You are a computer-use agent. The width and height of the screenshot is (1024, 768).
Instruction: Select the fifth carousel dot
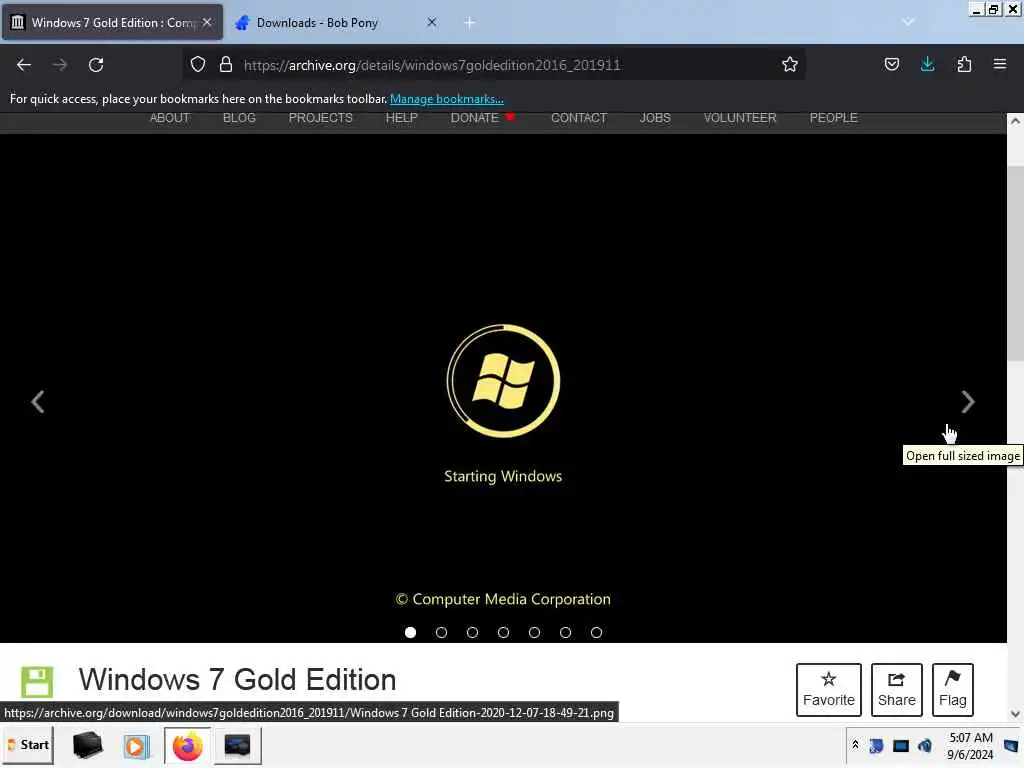[x=534, y=632]
